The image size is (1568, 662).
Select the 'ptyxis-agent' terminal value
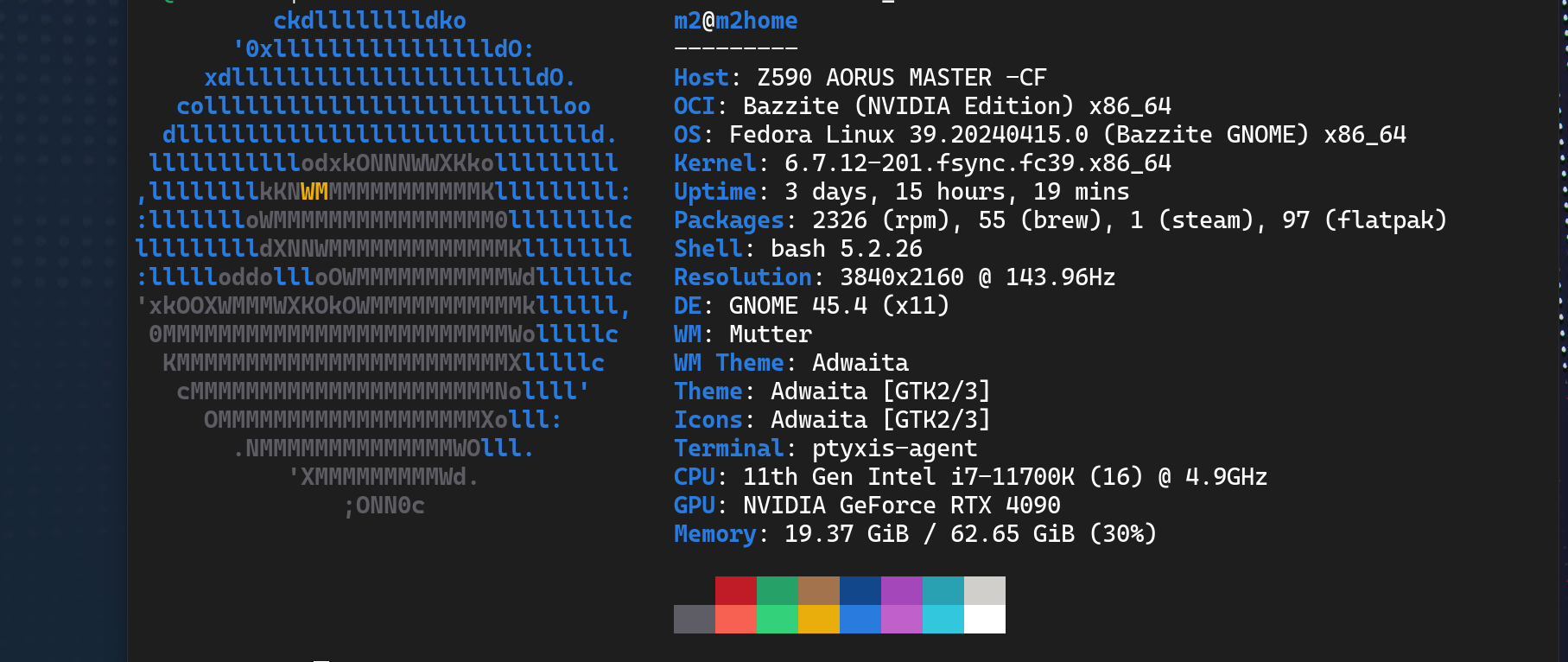895,449
